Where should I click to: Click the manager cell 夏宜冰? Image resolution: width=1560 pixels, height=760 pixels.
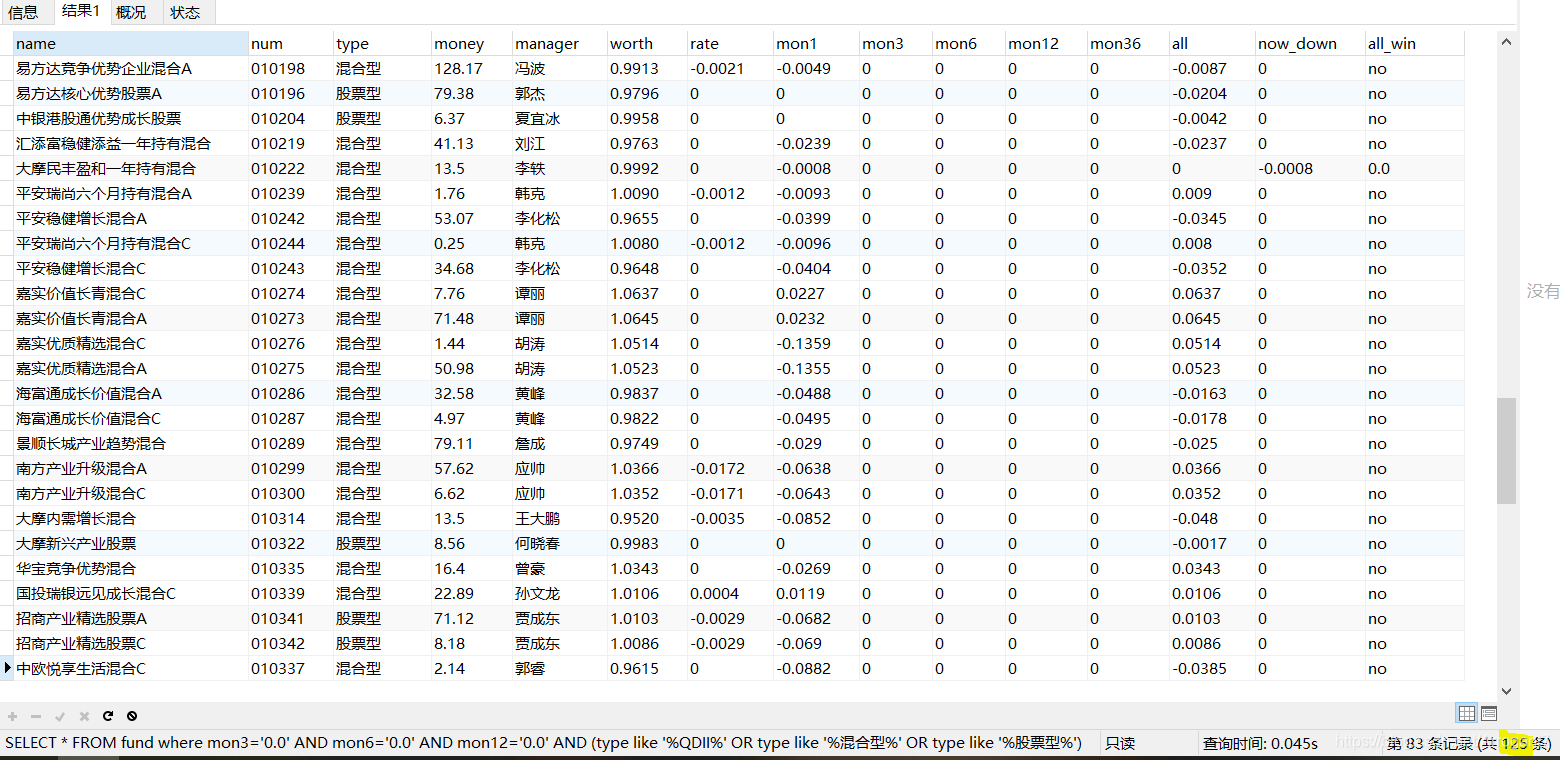(559, 118)
